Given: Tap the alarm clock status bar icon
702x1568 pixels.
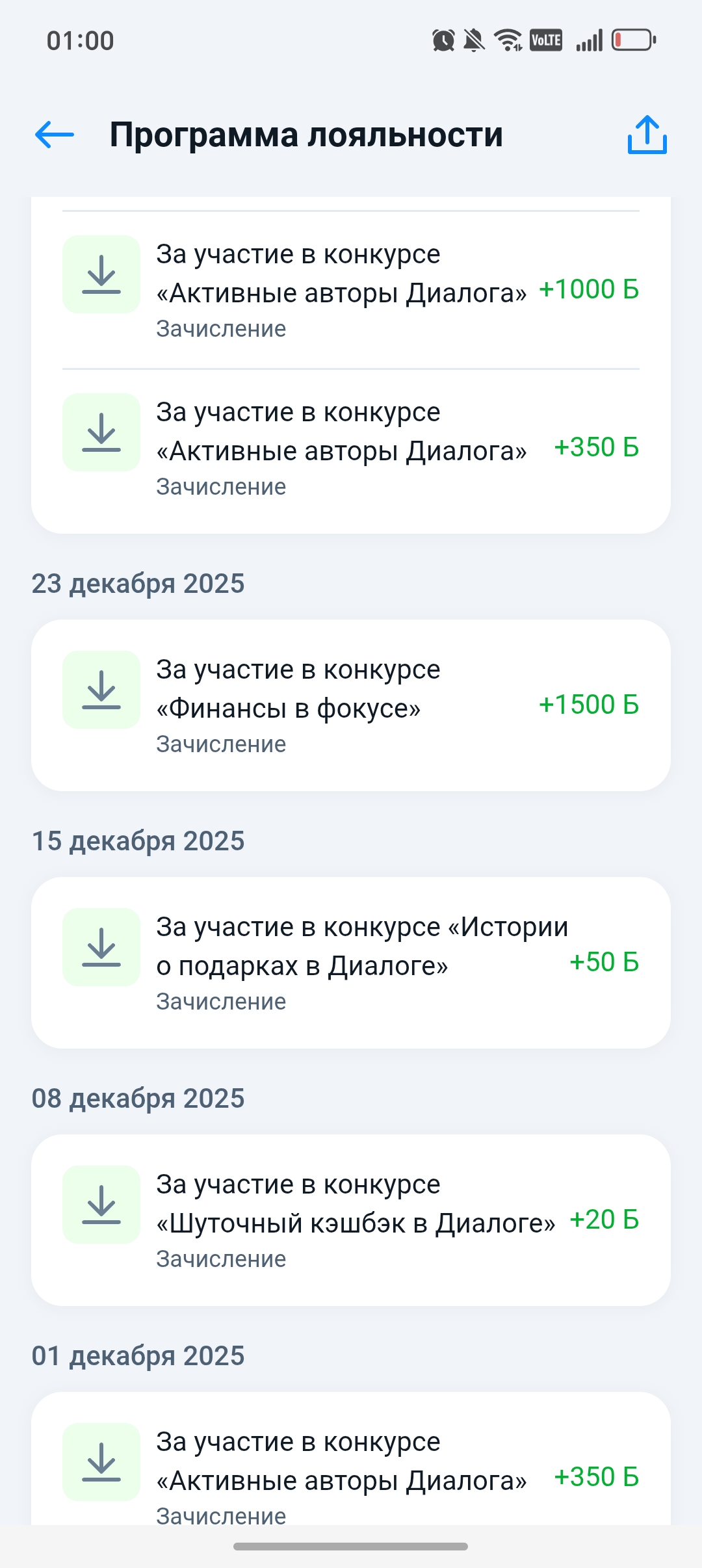Looking at the screenshot, I should tap(443, 41).
